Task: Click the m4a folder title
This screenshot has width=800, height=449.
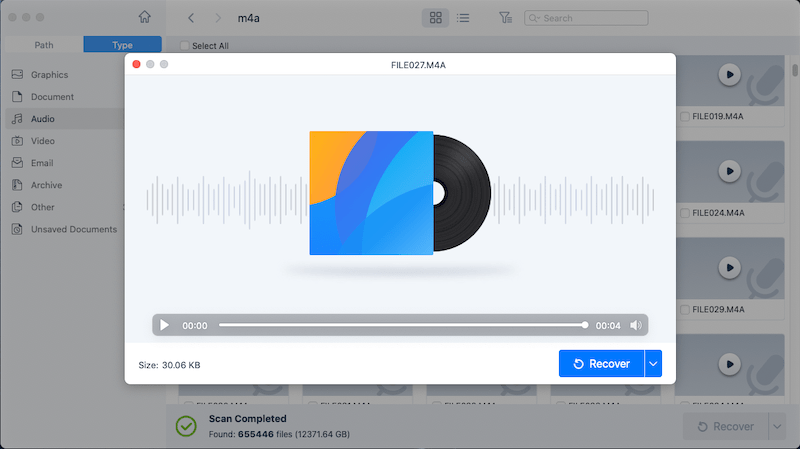Action: (248, 18)
